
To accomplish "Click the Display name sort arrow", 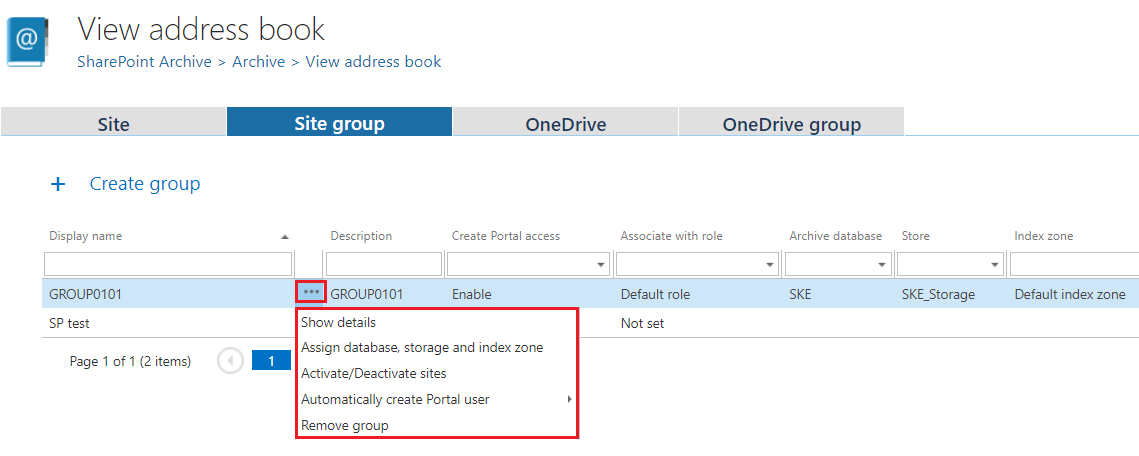I will 285,237.
